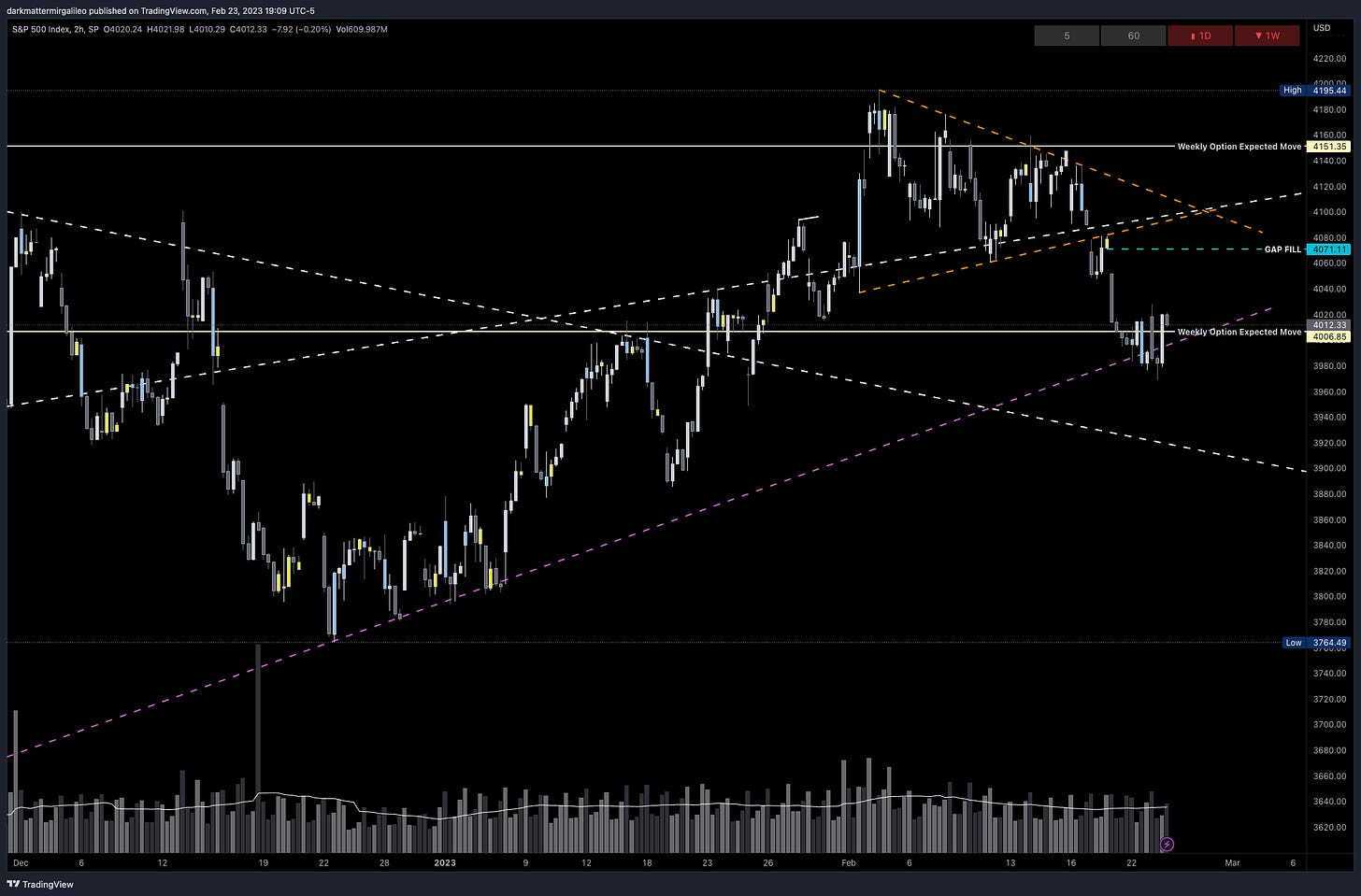The image size is (1361, 896).
Task: Click the 3800.00 price axis label
Action: pos(1329,596)
